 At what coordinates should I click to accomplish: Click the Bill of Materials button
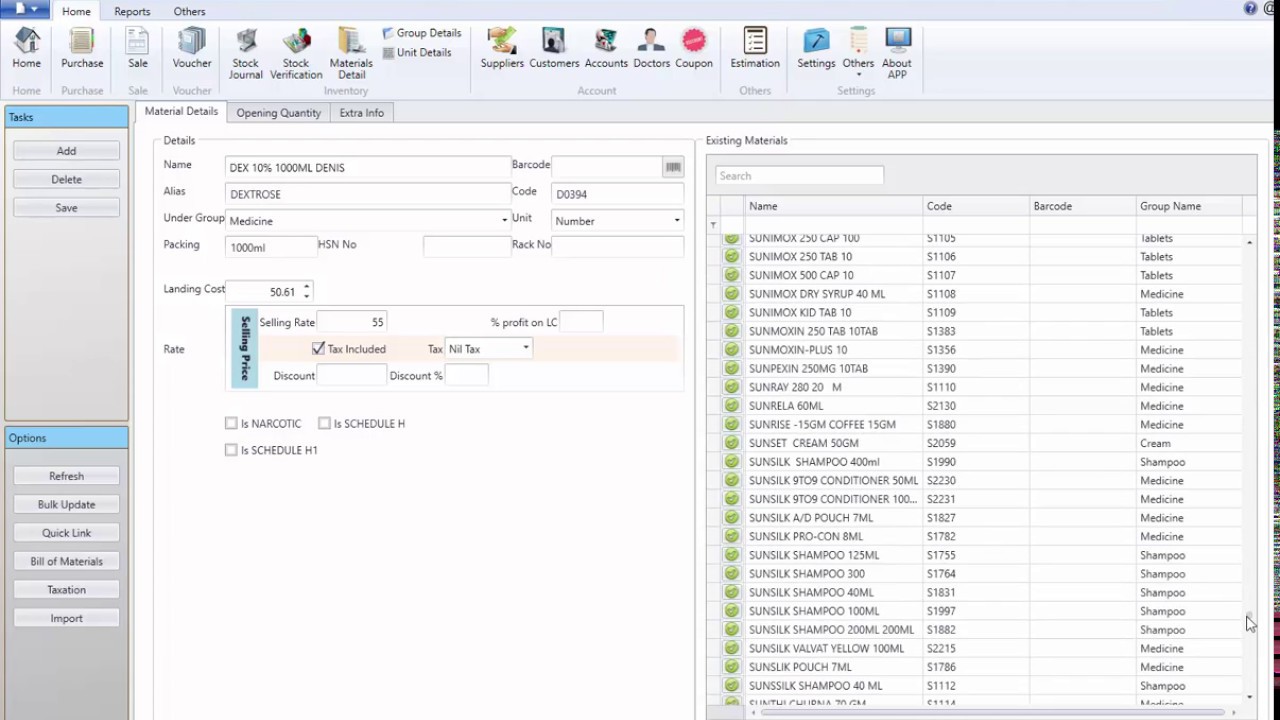[66, 561]
